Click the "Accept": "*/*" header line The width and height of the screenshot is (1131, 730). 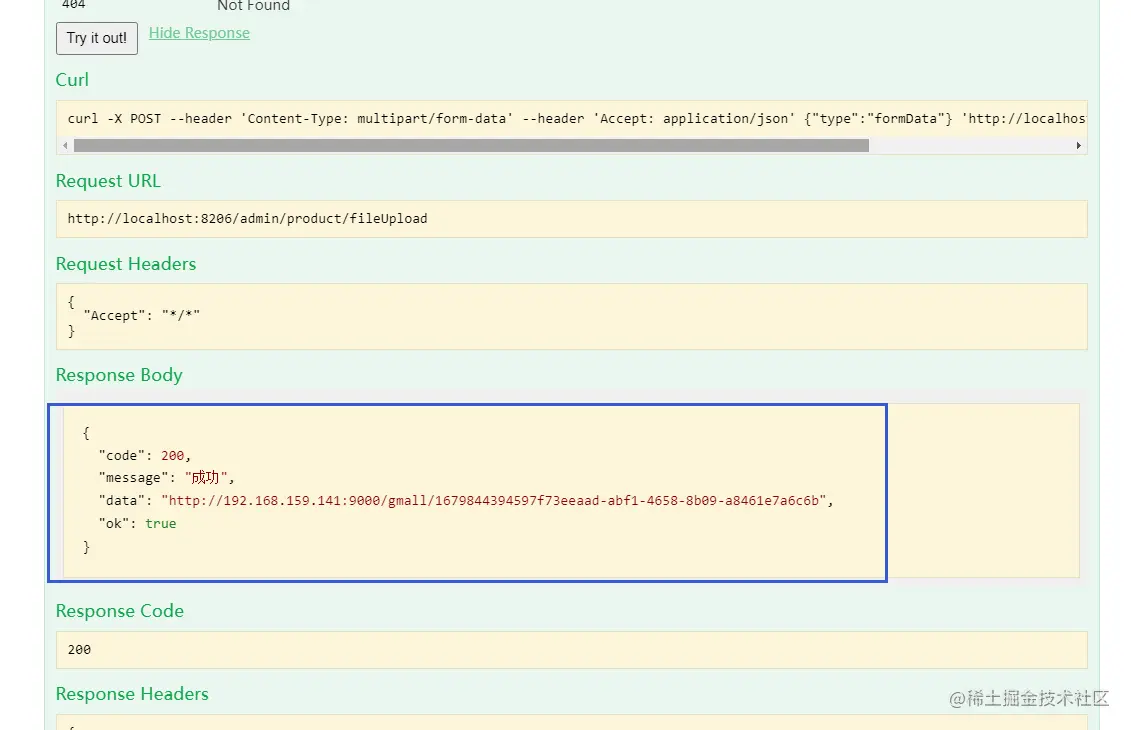(141, 315)
